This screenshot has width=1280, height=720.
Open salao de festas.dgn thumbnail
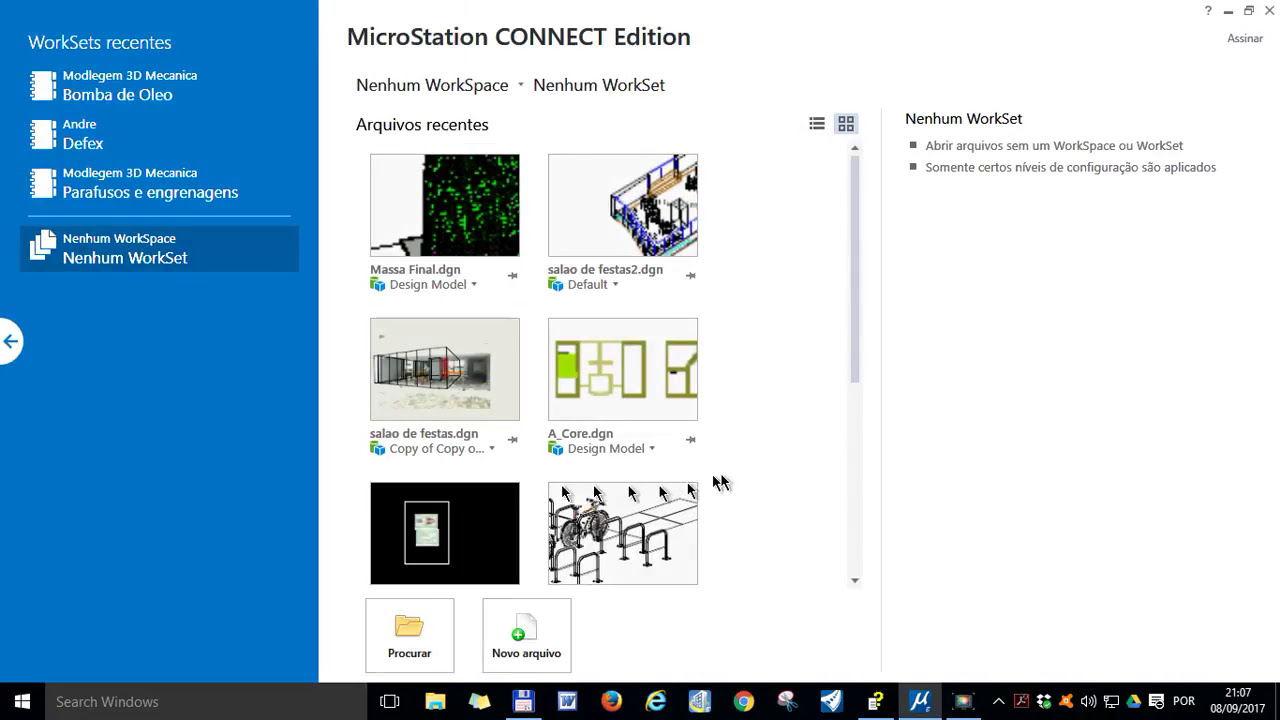coord(445,369)
